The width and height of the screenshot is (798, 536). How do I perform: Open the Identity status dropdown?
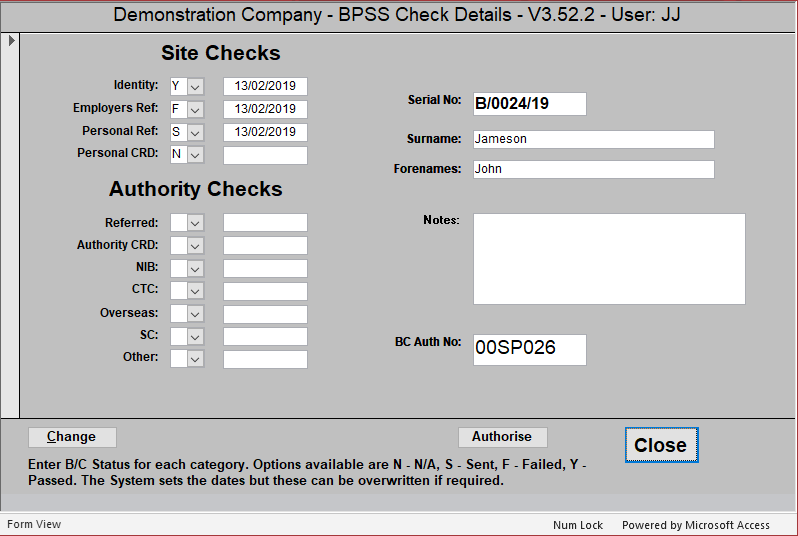pos(195,87)
